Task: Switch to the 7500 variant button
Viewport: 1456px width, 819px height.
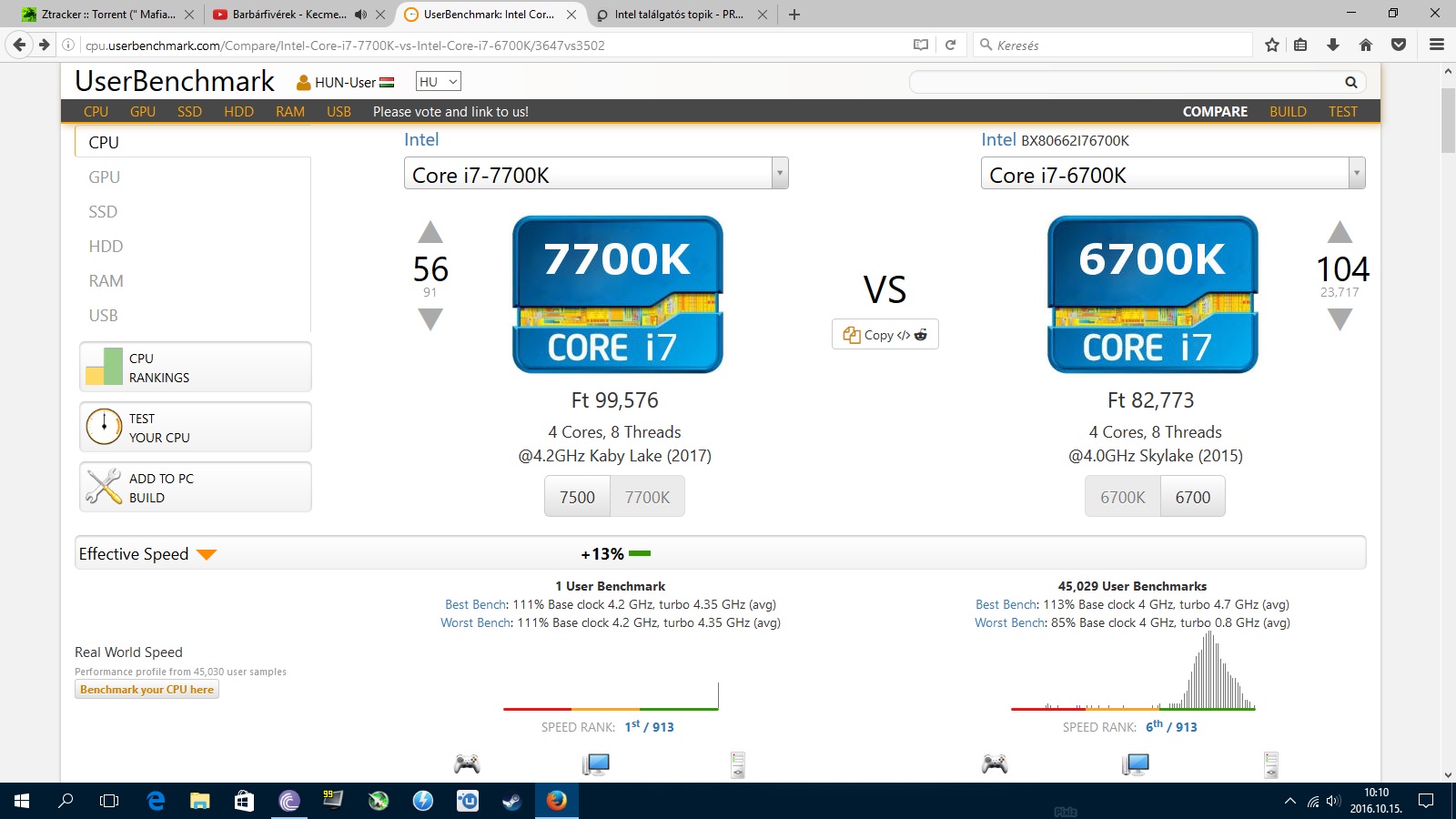Action: pos(577,498)
